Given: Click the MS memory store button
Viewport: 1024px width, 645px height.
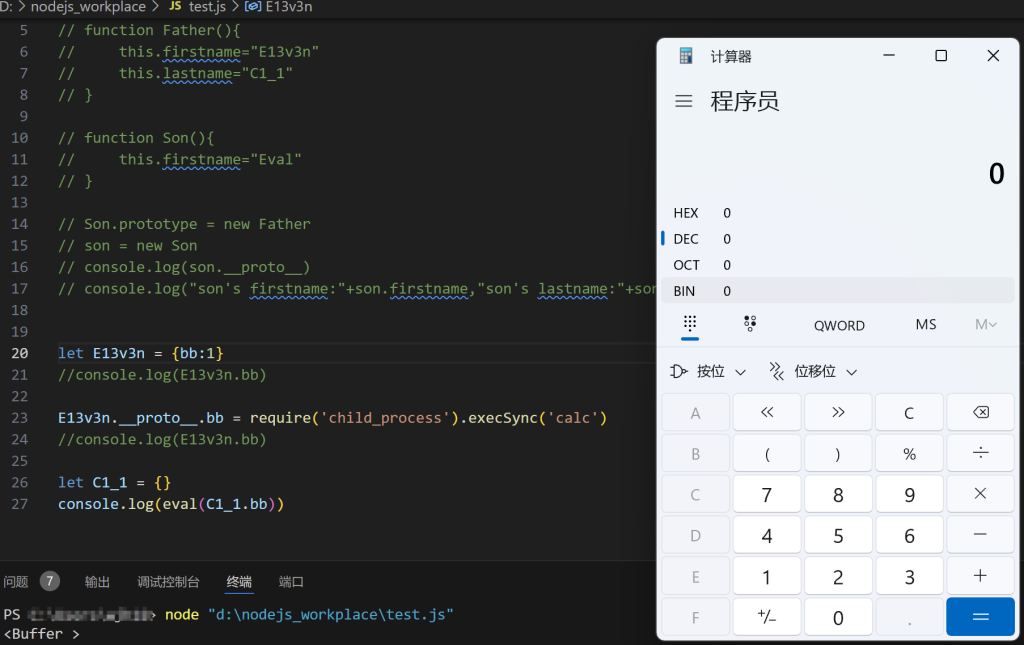Looking at the screenshot, I should [925, 324].
